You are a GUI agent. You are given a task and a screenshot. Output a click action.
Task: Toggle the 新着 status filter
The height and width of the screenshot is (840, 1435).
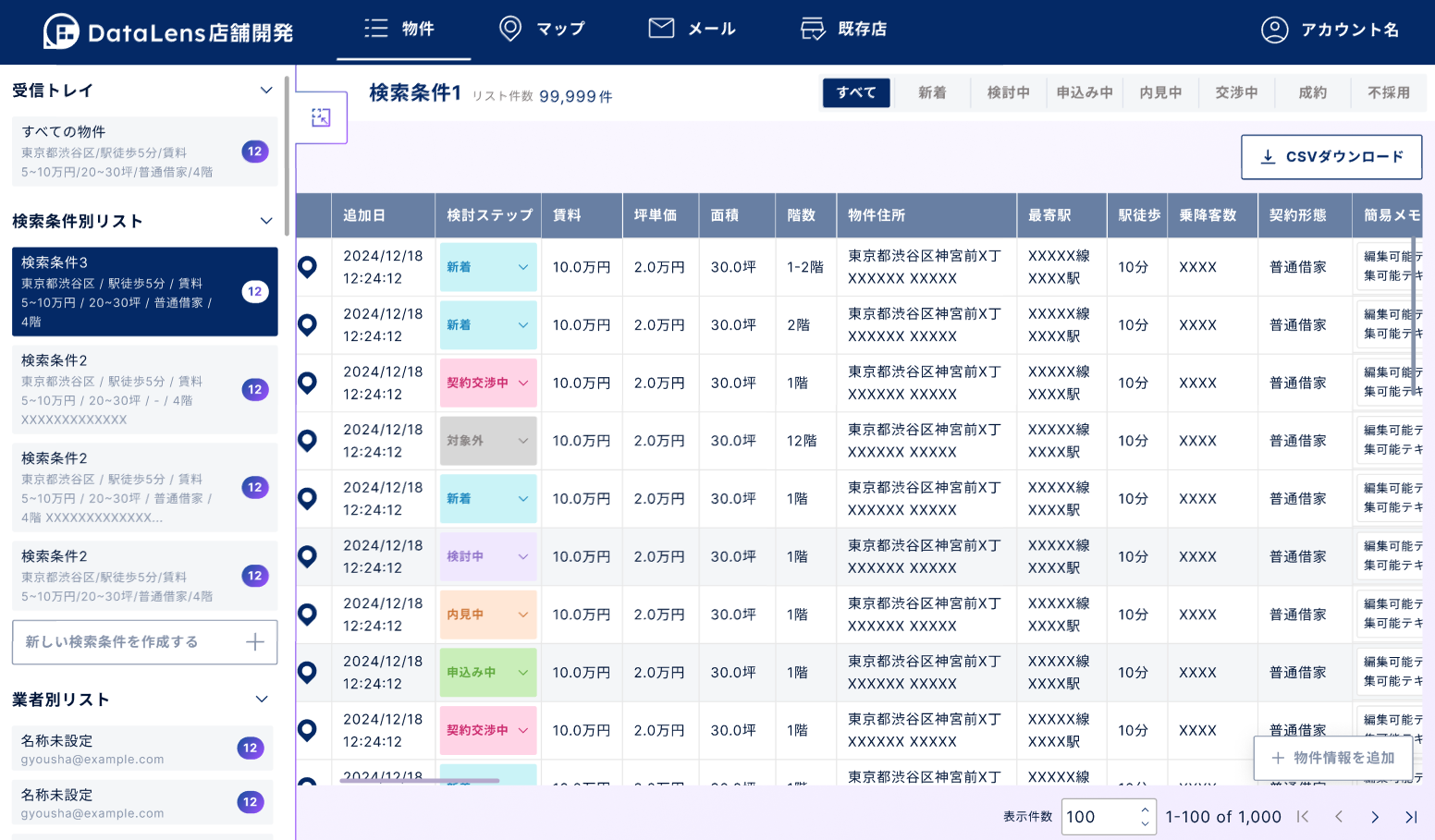pyautogui.click(x=932, y=92)
